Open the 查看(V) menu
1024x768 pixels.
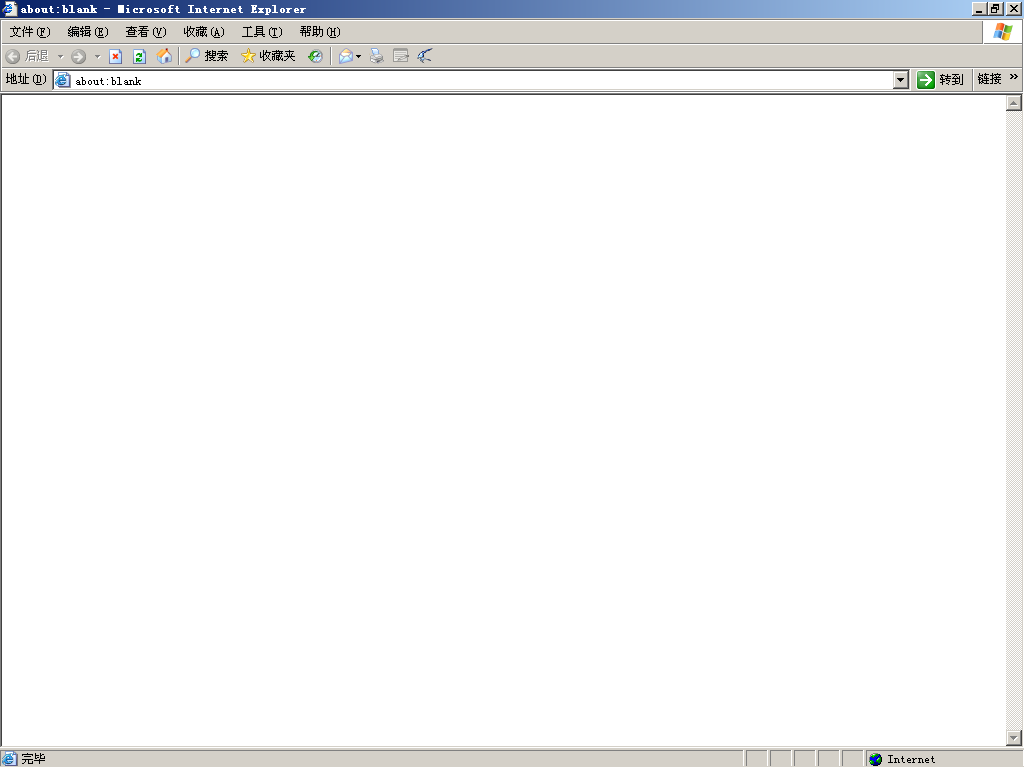point(146,32)
